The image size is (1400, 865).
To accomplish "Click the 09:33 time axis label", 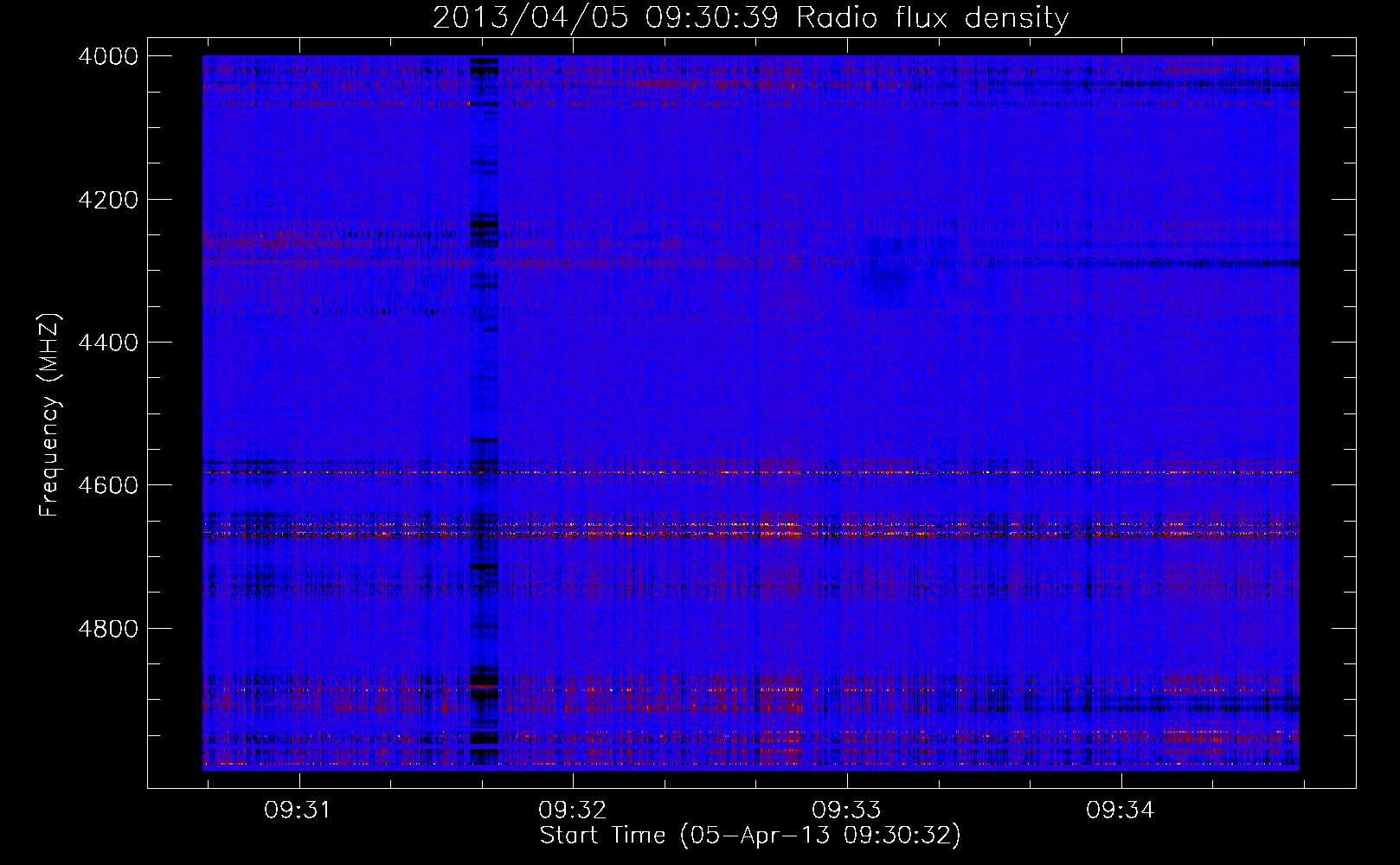I will tap(846, 811).
